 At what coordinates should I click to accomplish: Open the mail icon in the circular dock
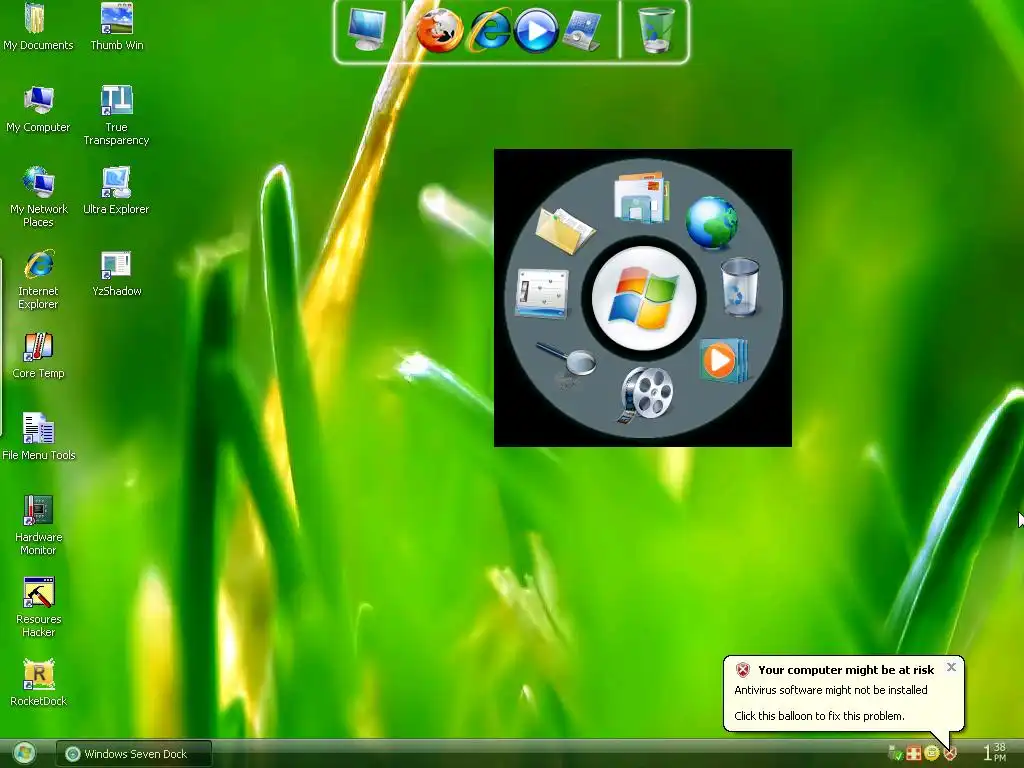641,197
